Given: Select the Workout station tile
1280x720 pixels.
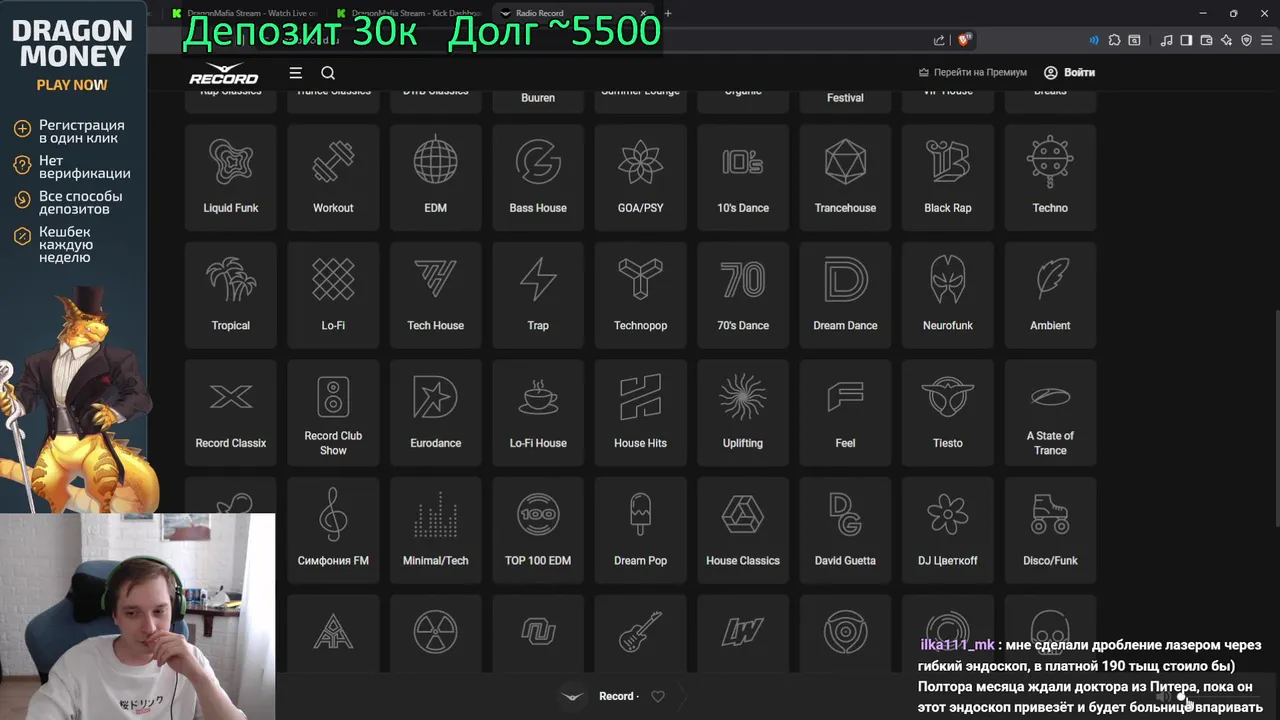Looking at the screenshot, I should click(333, 177).
